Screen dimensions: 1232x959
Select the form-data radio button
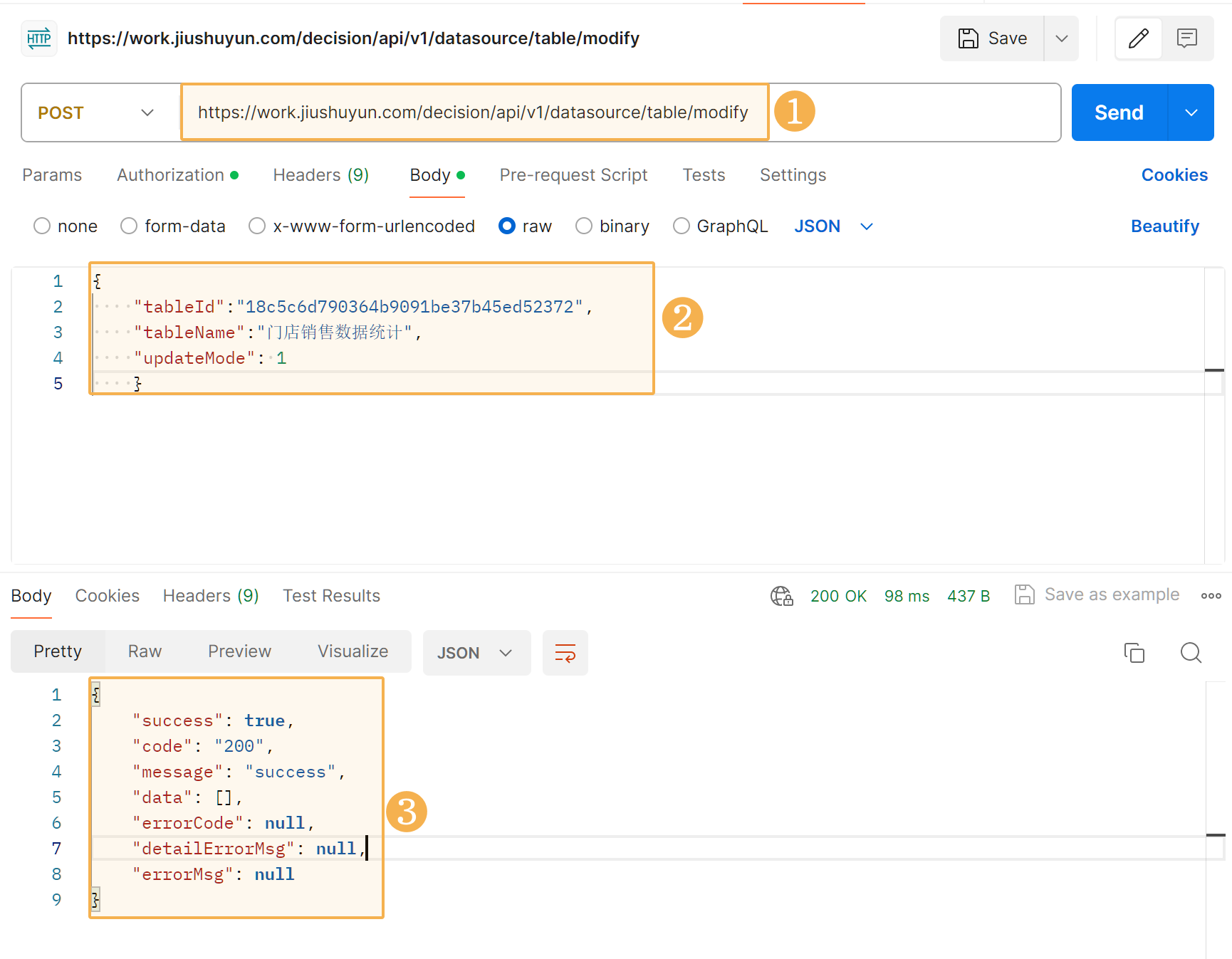129,226
